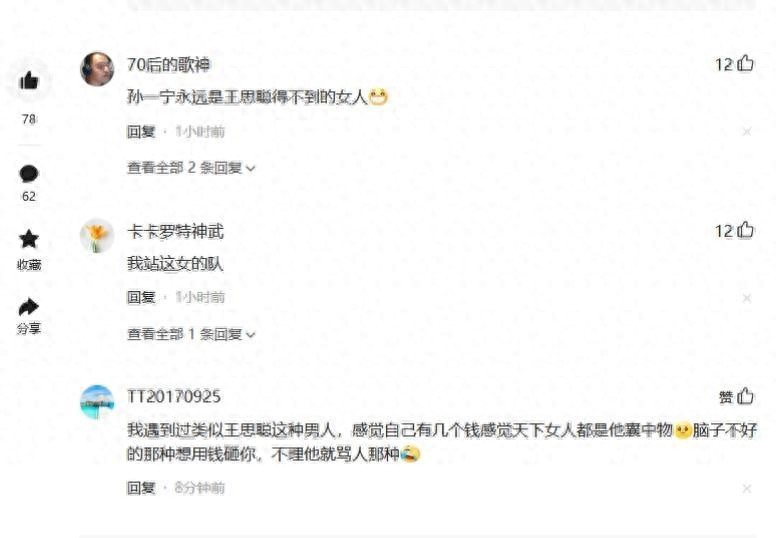The height and width of the screenshot is (538, 777).
Task: Open comments via the speech bubble icon
Action: tap(29, 174)
